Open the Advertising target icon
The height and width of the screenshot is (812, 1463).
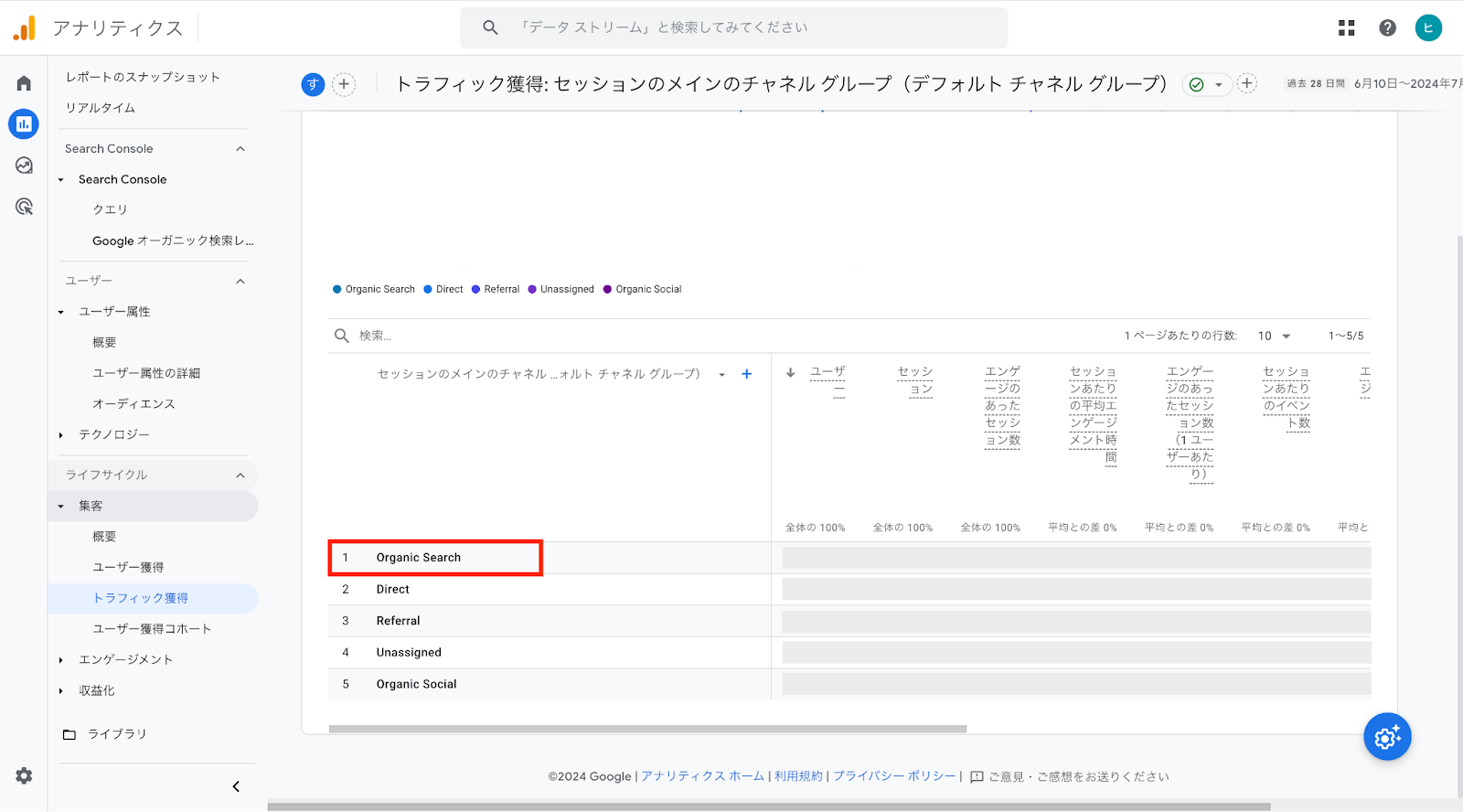pos(24,207)
